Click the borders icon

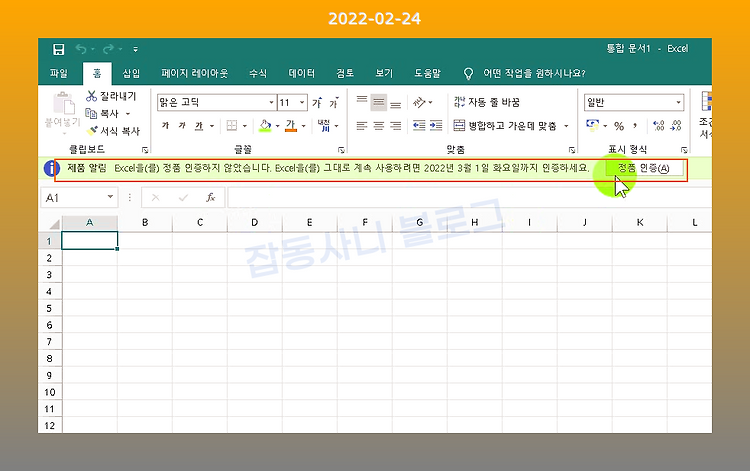232,126
